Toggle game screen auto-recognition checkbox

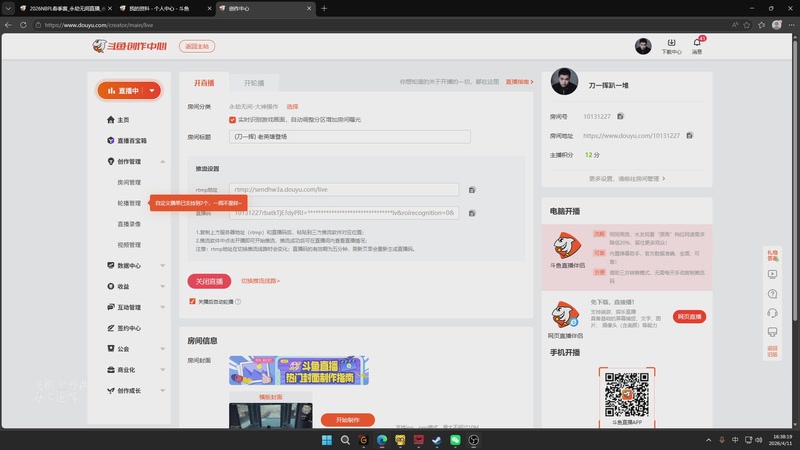click(x=232, y=119)
